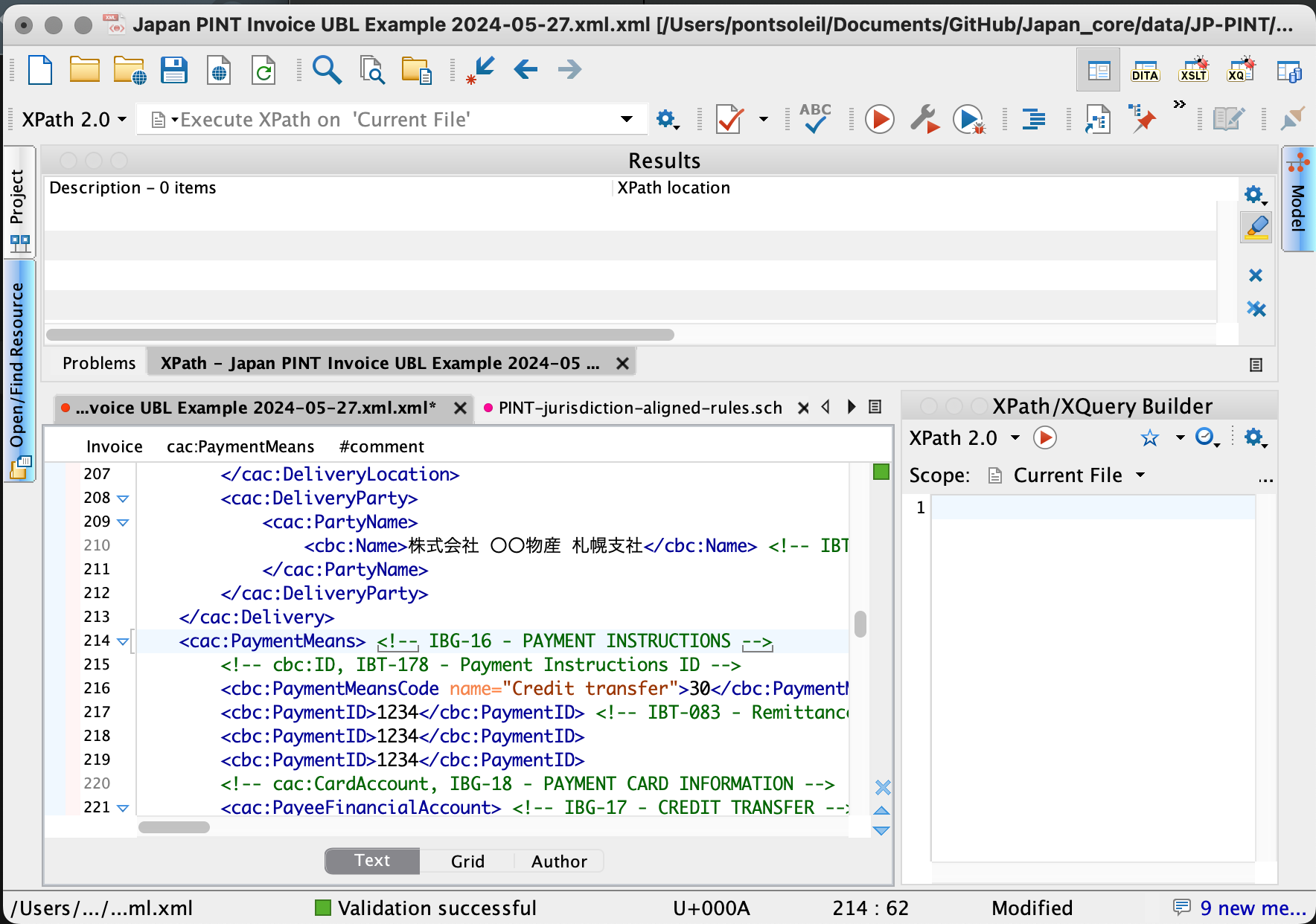Open the DITA perspective
The height and width of the screenshot is (924, 1316).
point(1145,71)
